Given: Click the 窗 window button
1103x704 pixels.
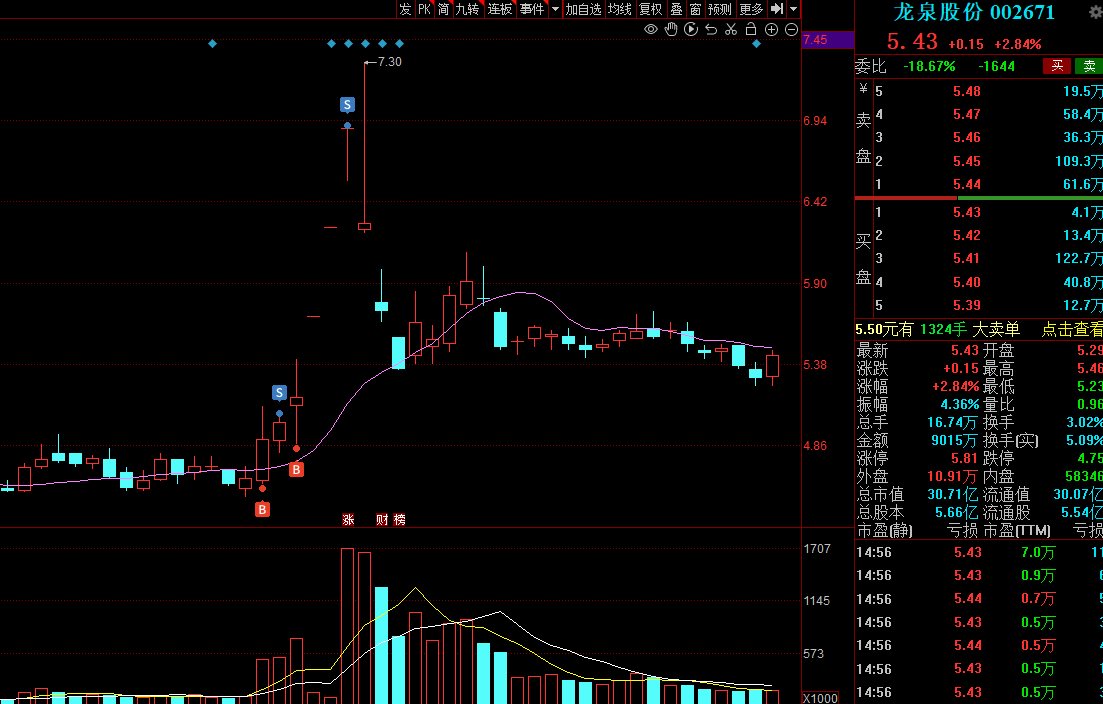Looking at the screenshot, I should [x=696, y=8].
